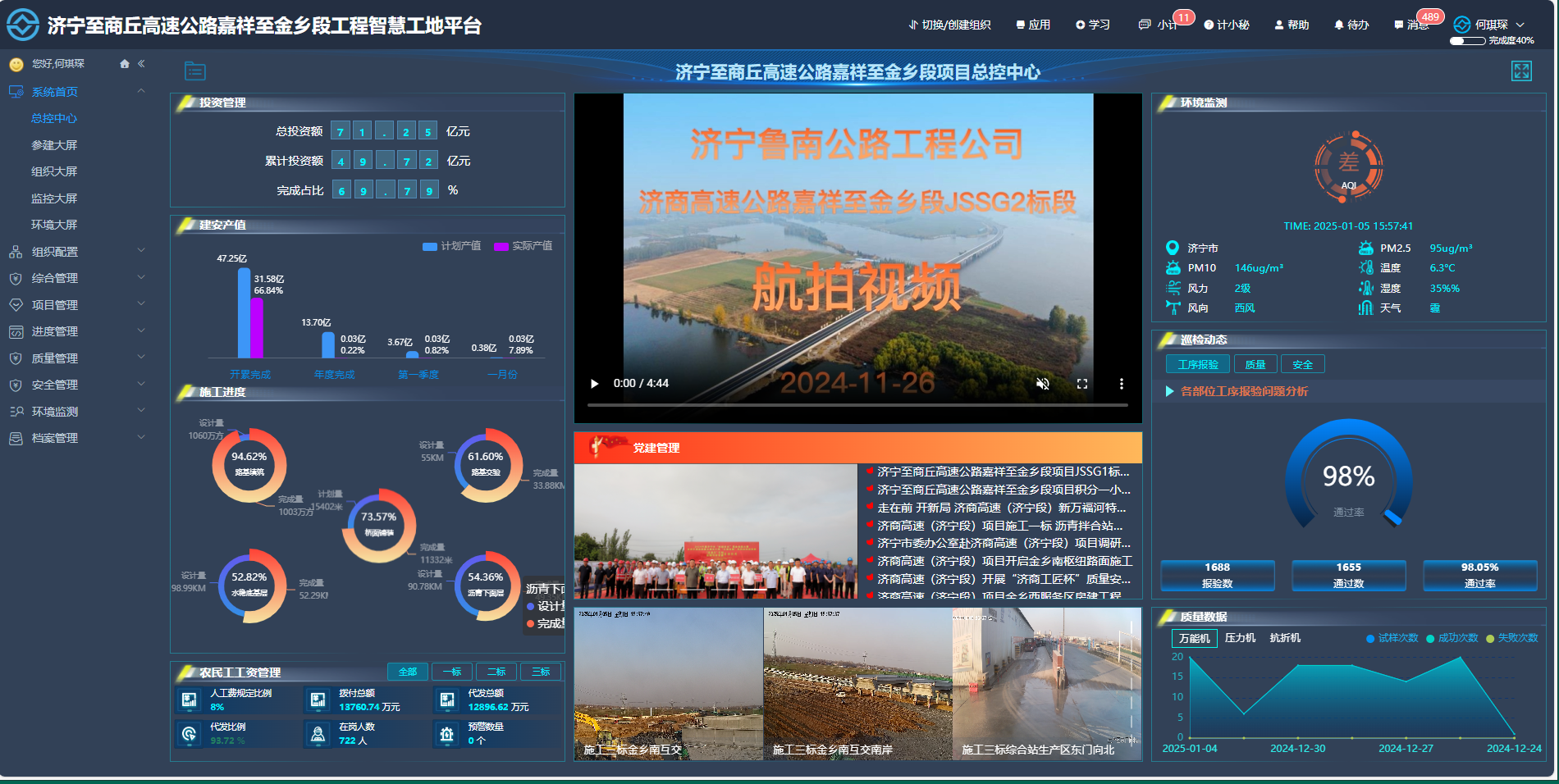Screen dimensions: 1559x784
Task: Collapse sidebar with double-chevron icon
Action: [141, 64]
